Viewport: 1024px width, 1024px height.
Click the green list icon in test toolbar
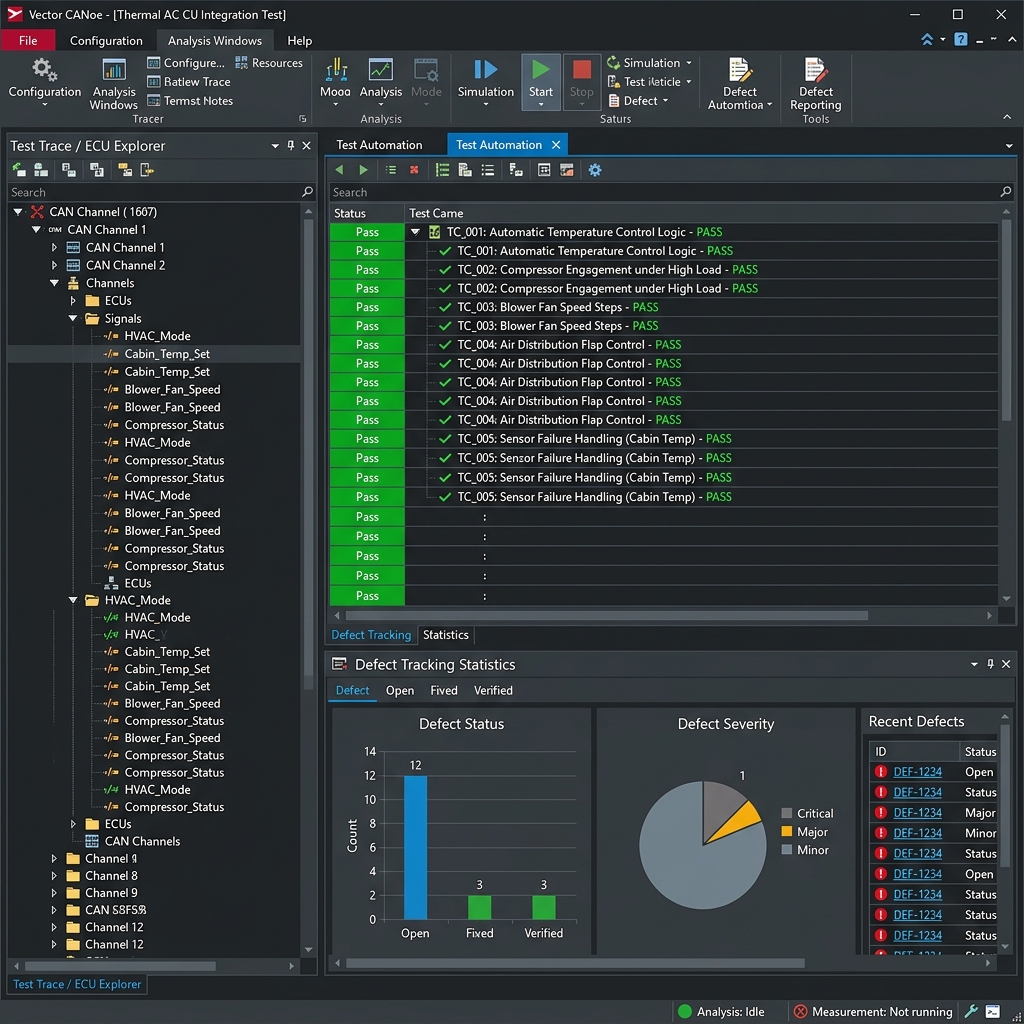pyautogui.click(x=442, y=170)
